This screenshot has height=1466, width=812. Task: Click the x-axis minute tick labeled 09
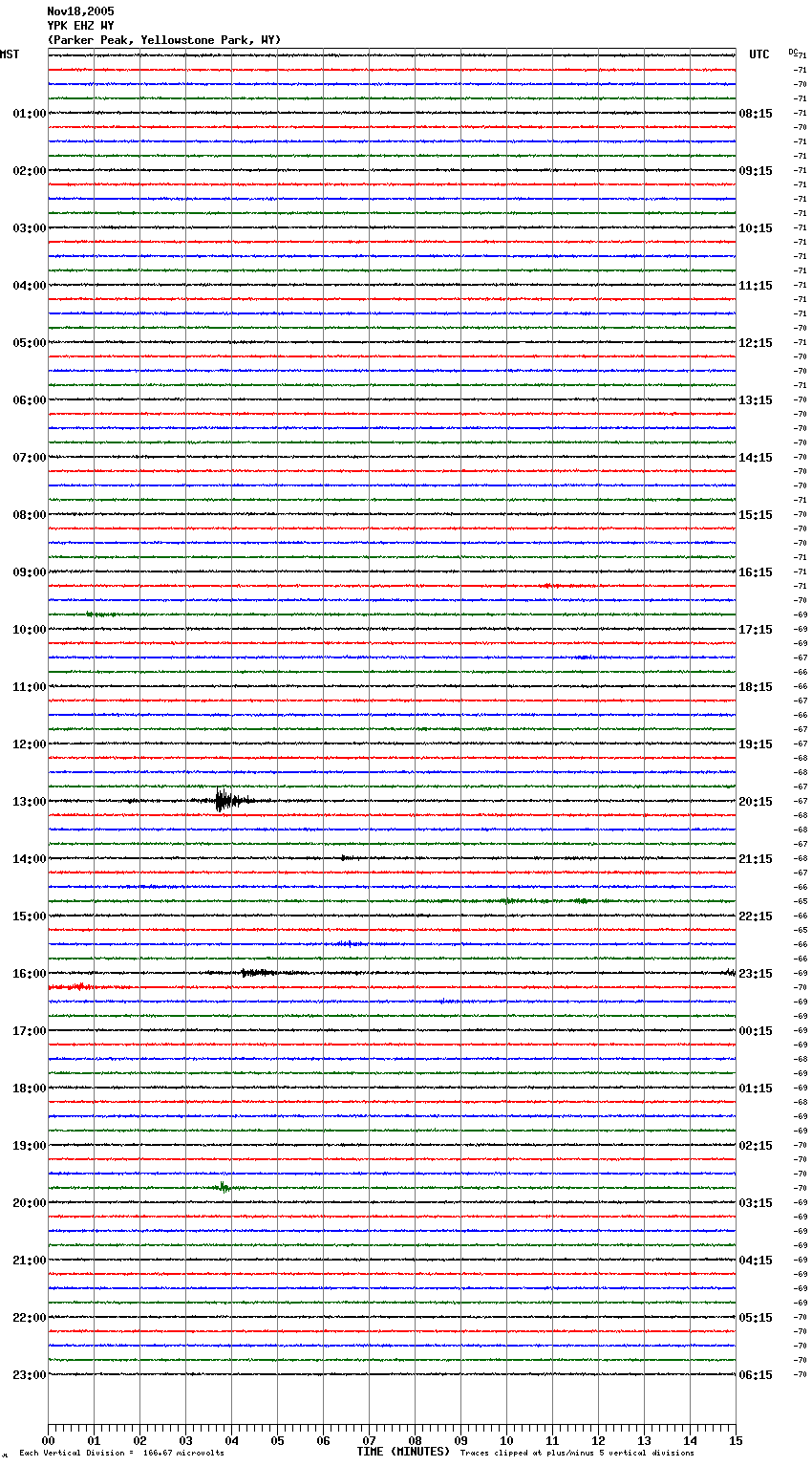point(460,1441)
